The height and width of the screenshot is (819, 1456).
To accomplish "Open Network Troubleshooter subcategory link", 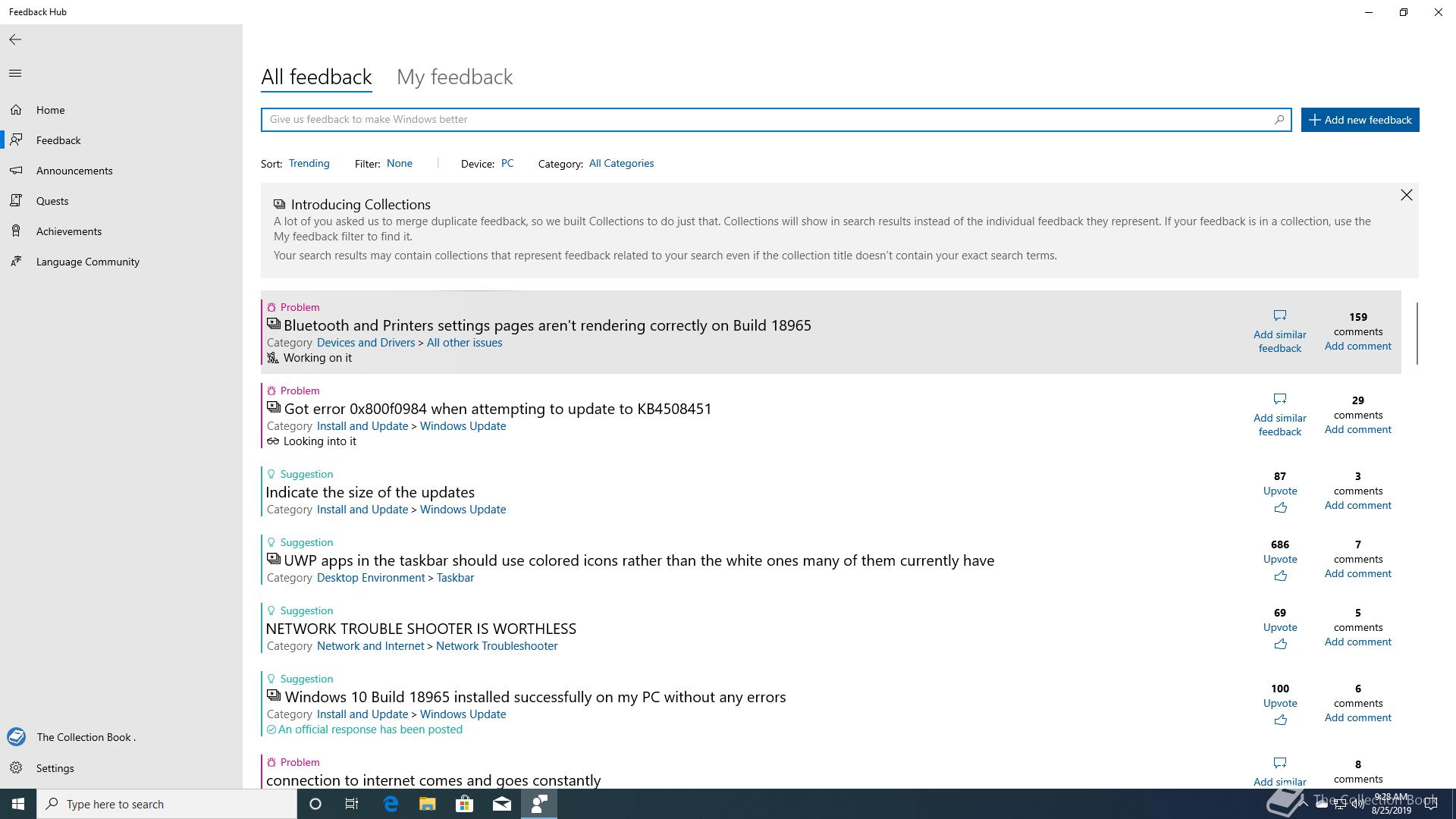I will [497, 646].
